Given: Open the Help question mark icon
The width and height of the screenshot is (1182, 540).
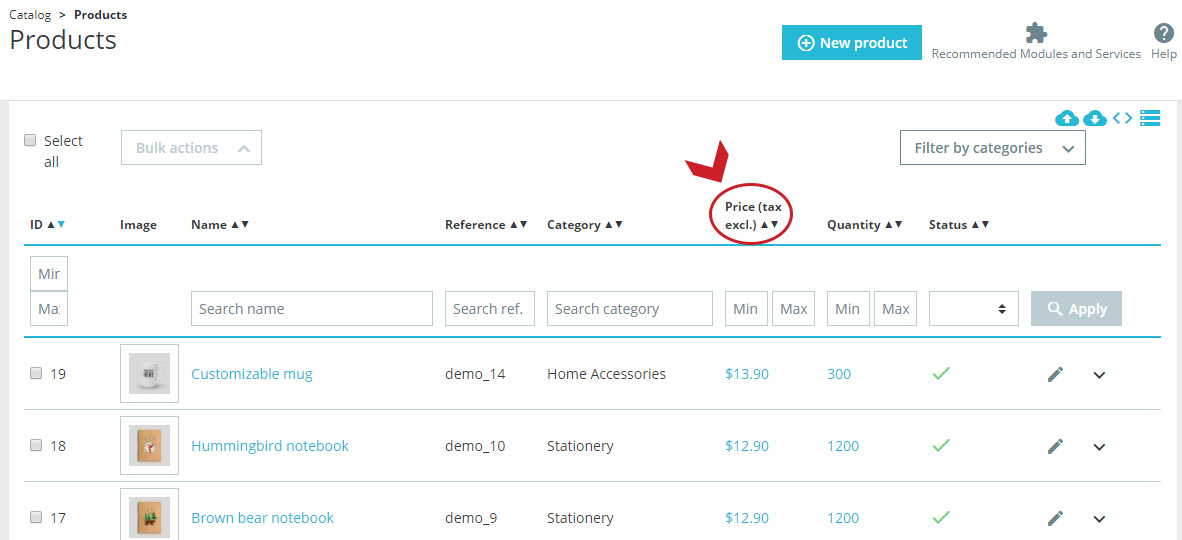Looking at the screenshot, I should [1164, 33].
